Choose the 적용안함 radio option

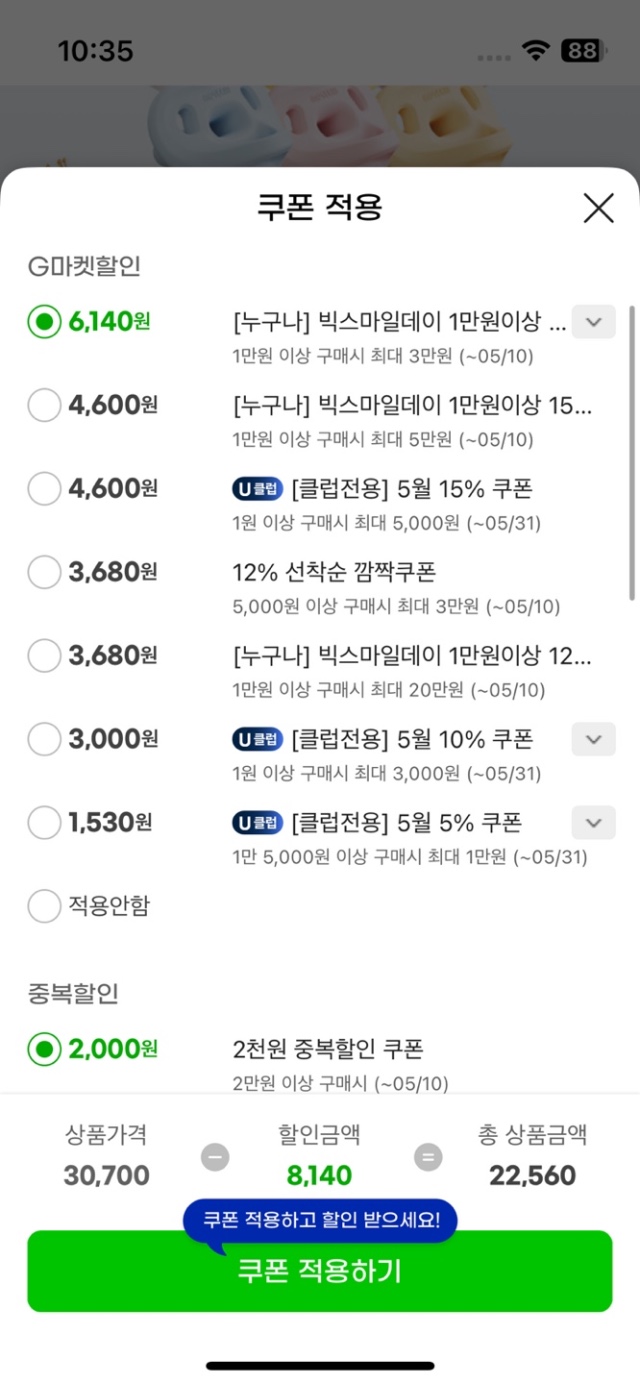pos(44,906)
